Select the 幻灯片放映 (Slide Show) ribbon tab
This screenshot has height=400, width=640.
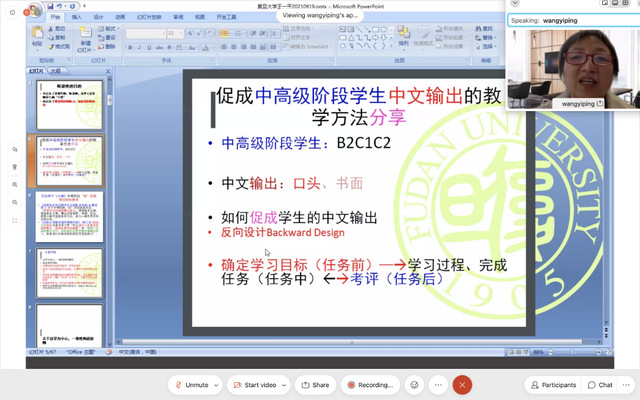pos(149,17)
